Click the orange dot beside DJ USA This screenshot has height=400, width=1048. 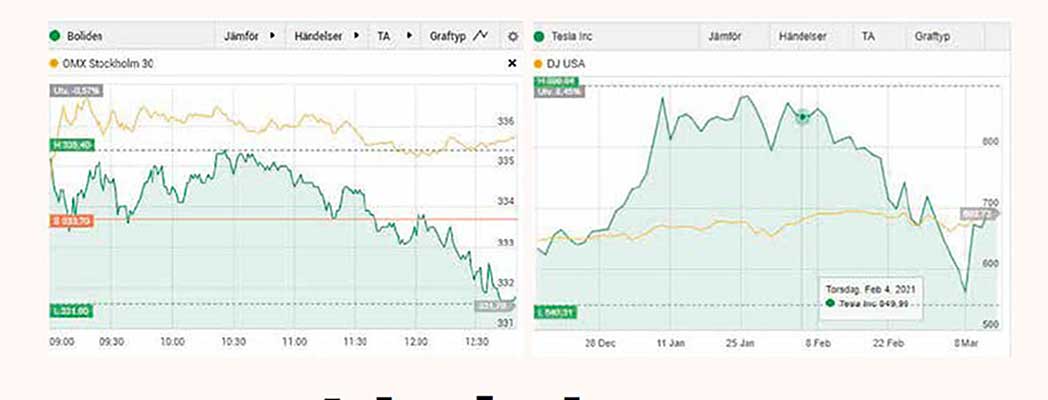pos(539,64)
